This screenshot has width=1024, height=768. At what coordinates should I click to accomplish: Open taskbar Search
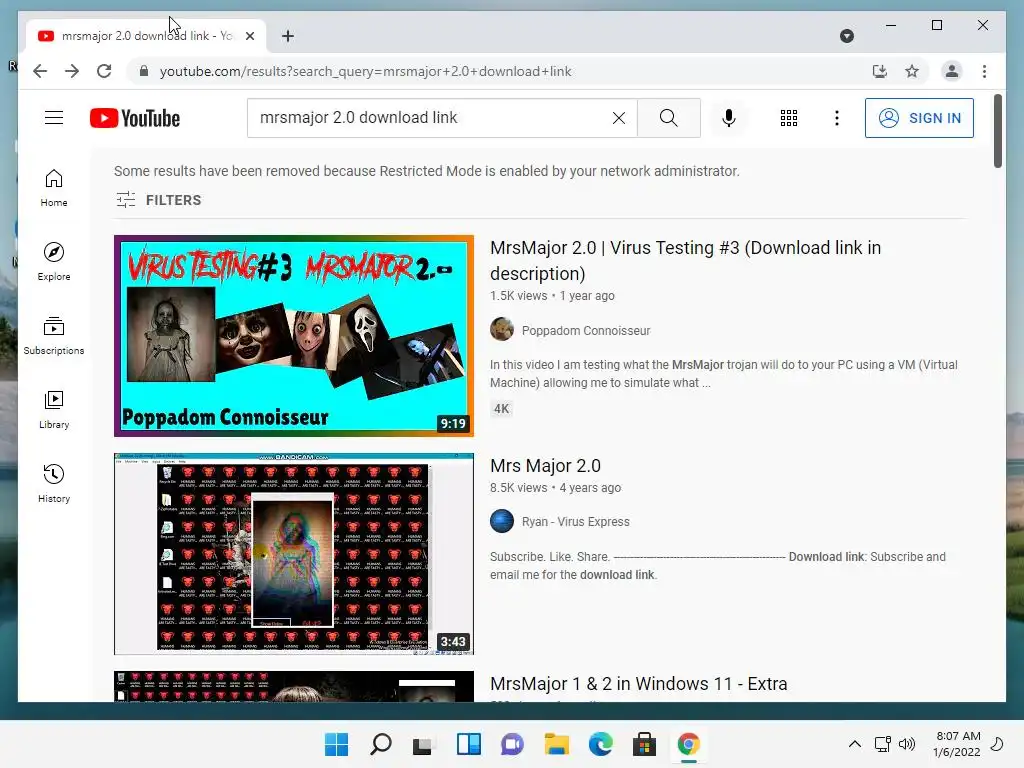[381, 744]
